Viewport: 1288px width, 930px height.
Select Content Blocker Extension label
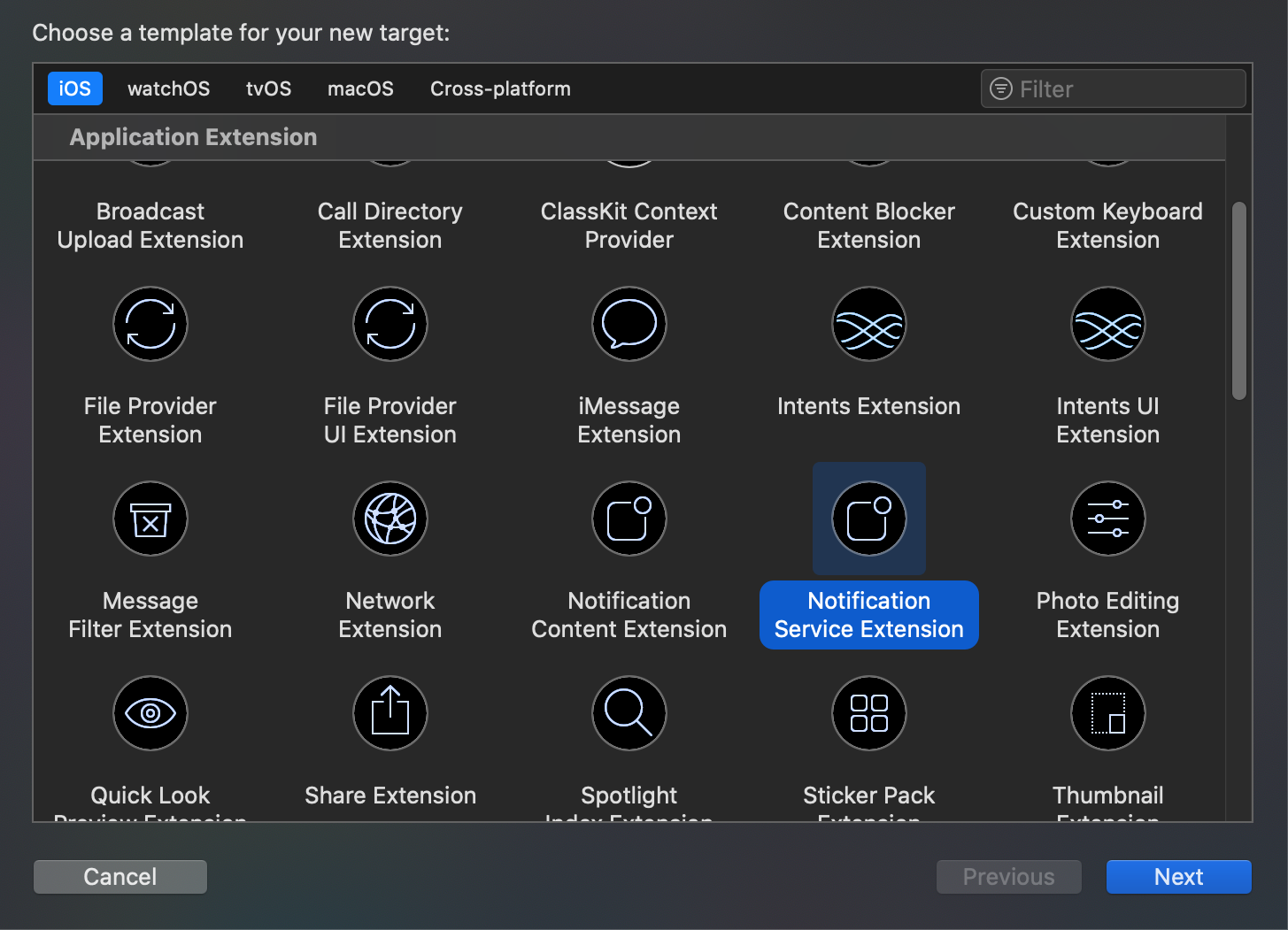click(x=869, y=226)
